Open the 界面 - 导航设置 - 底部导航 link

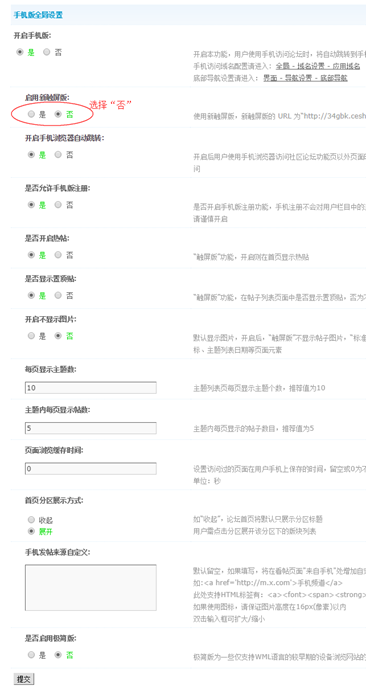(x=305, y=78)
